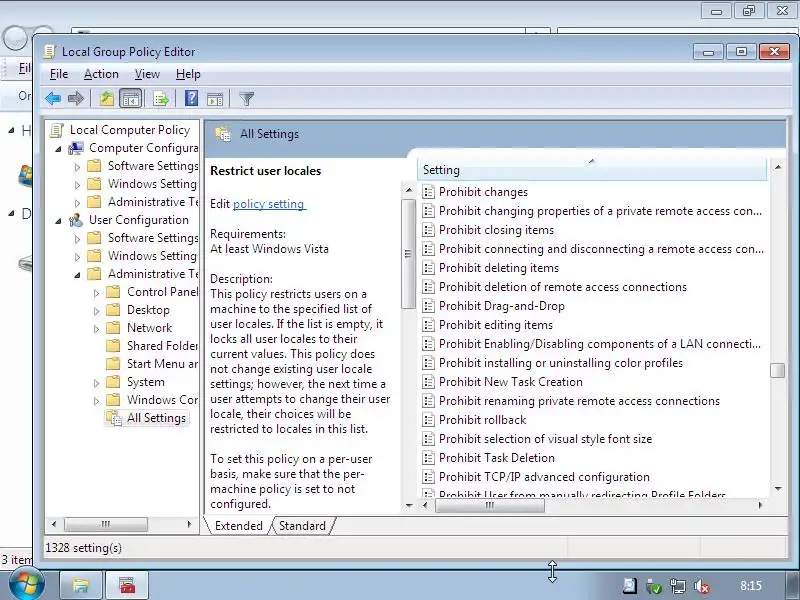The image size is (800, 600).
Task: Expand Windows Settings under User Configuration
Action: click(77, 257)
